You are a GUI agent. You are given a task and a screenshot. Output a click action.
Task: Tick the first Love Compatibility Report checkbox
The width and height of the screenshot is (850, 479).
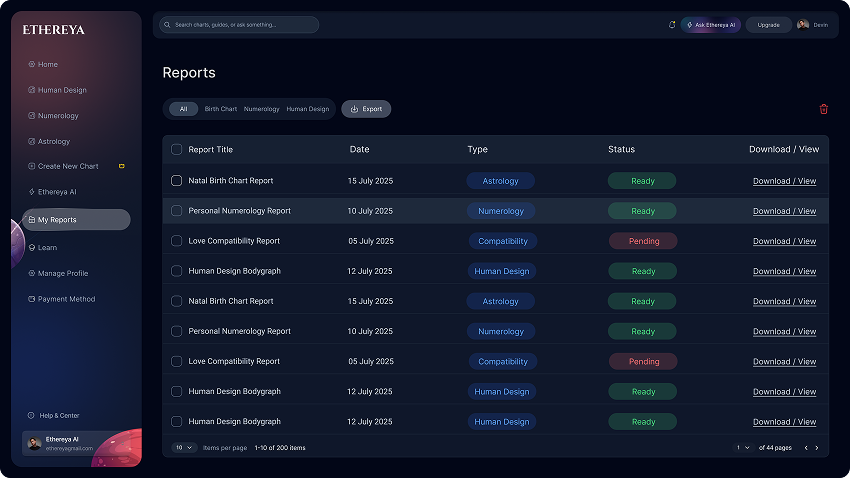[177, 241]
